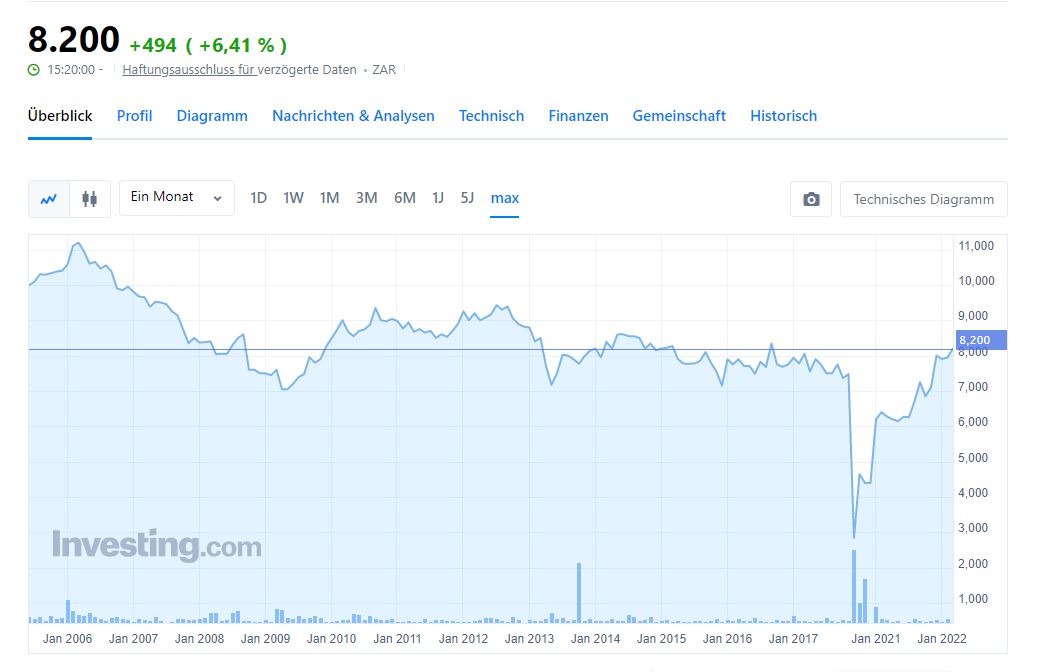The image size is (1041, 672).
Task: Select the 6M timeframe option
Action: click(x=404, y=198)
